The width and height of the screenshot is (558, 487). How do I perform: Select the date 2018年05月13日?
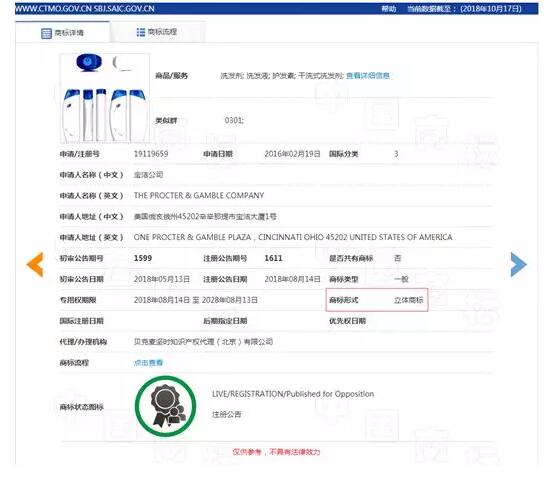162,279
